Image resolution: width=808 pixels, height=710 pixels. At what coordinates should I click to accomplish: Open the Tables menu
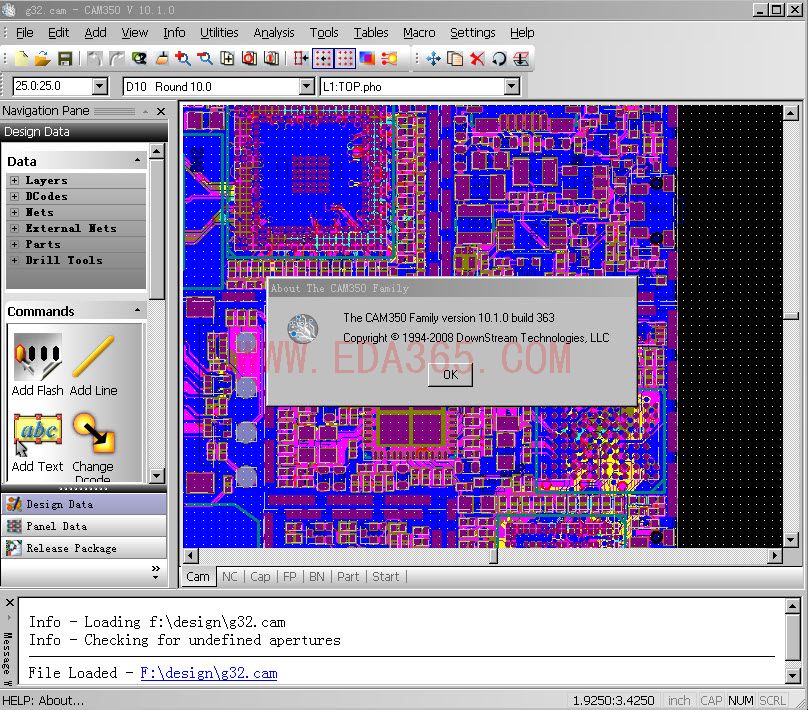(371, 32)
